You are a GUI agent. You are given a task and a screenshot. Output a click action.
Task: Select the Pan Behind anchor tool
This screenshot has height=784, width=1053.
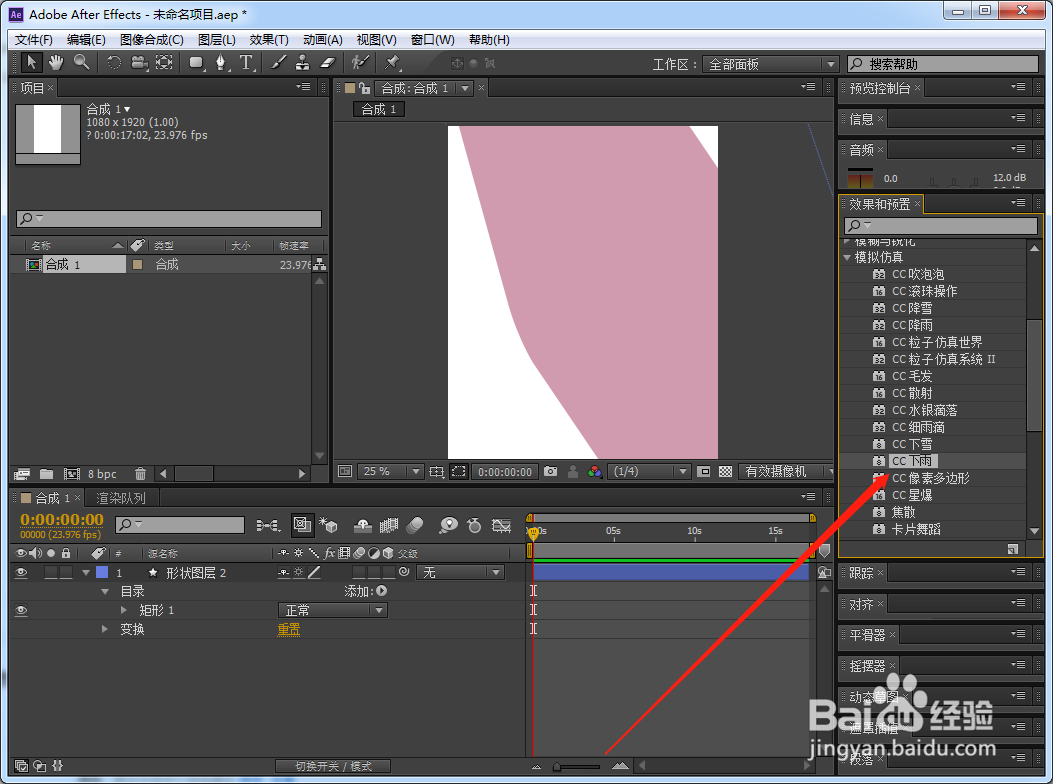click(164, 63)
